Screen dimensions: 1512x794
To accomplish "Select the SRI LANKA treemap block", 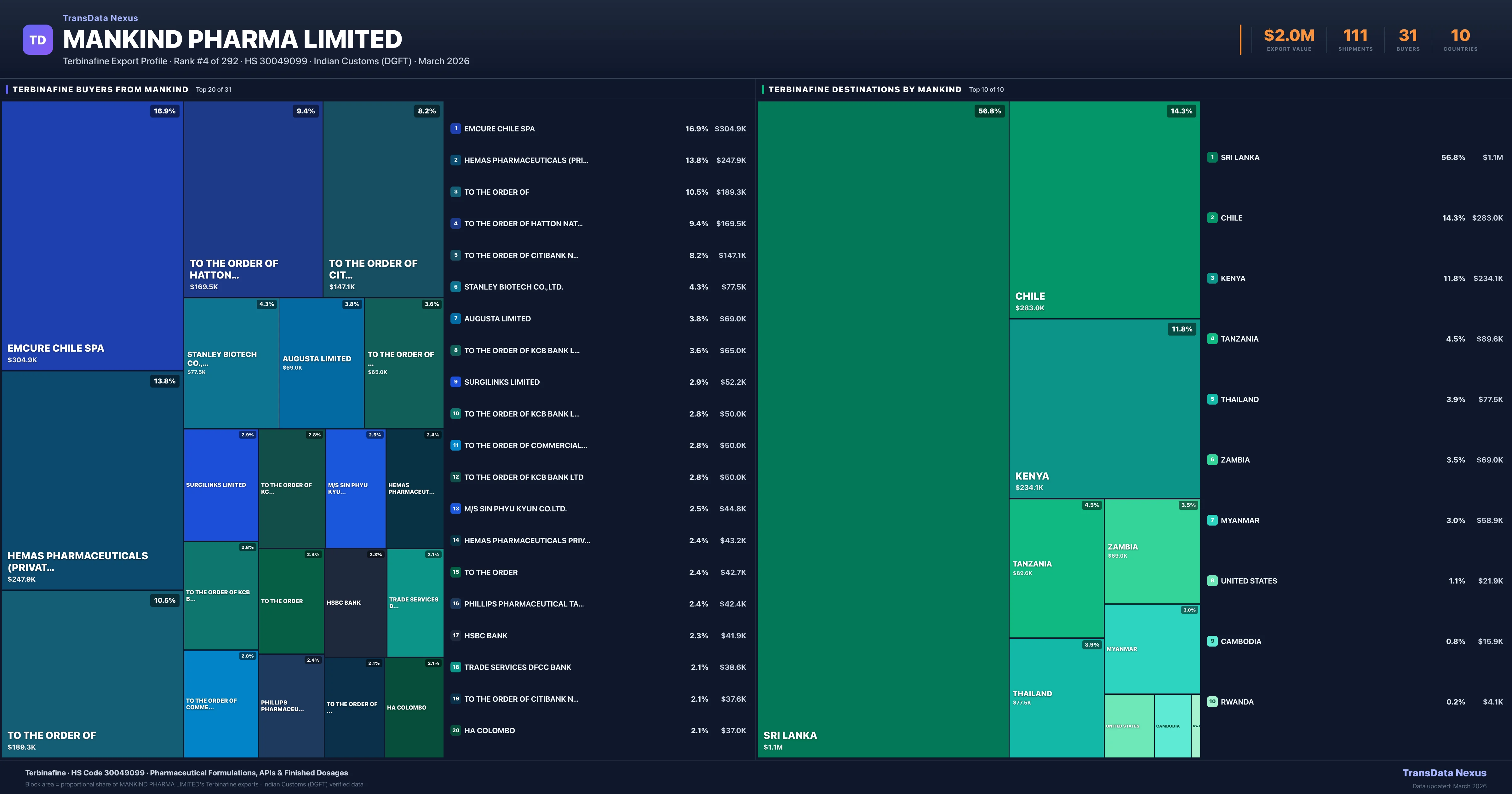I will [882, 429].
